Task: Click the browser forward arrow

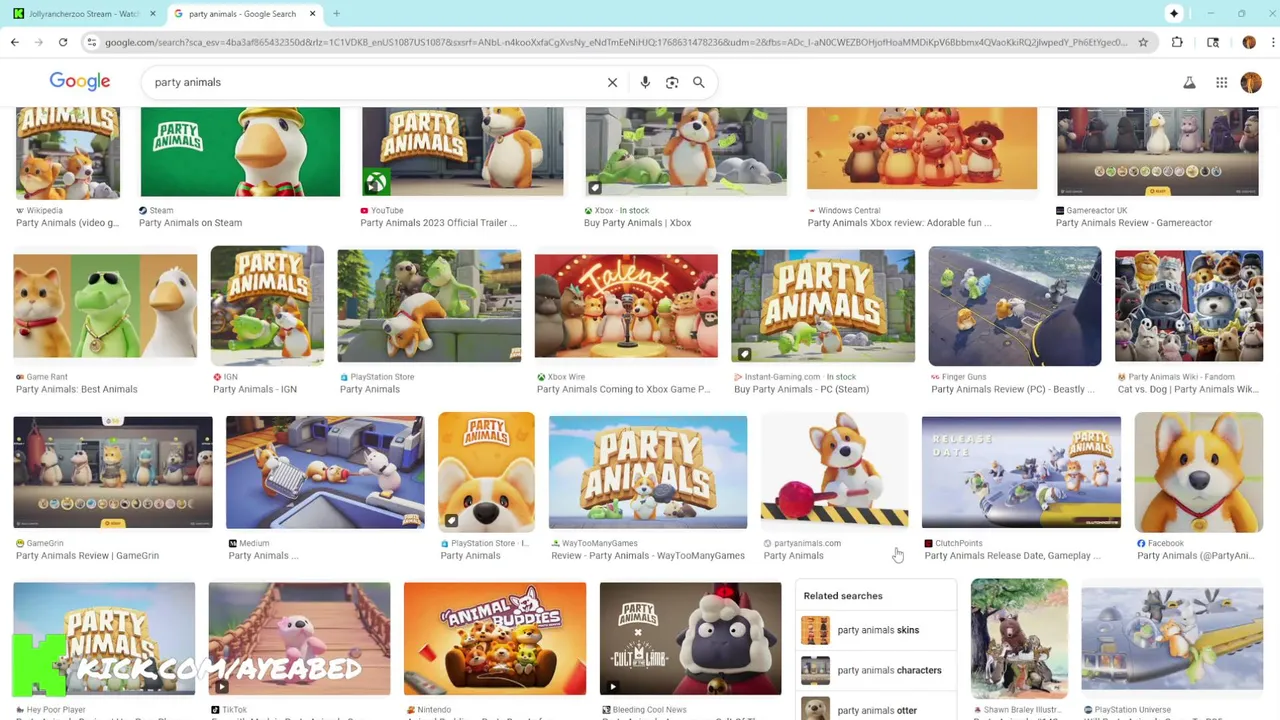Action: [x=39, y=42]
